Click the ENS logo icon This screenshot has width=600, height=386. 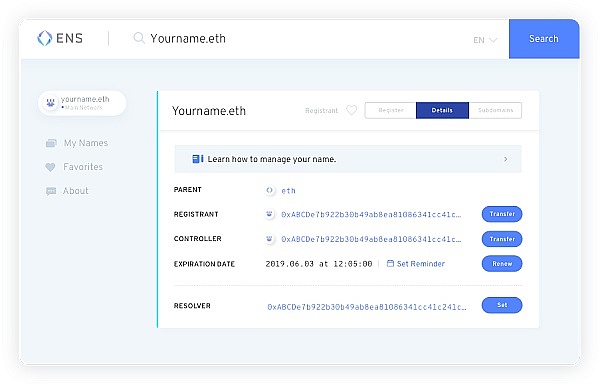(44, 38)
